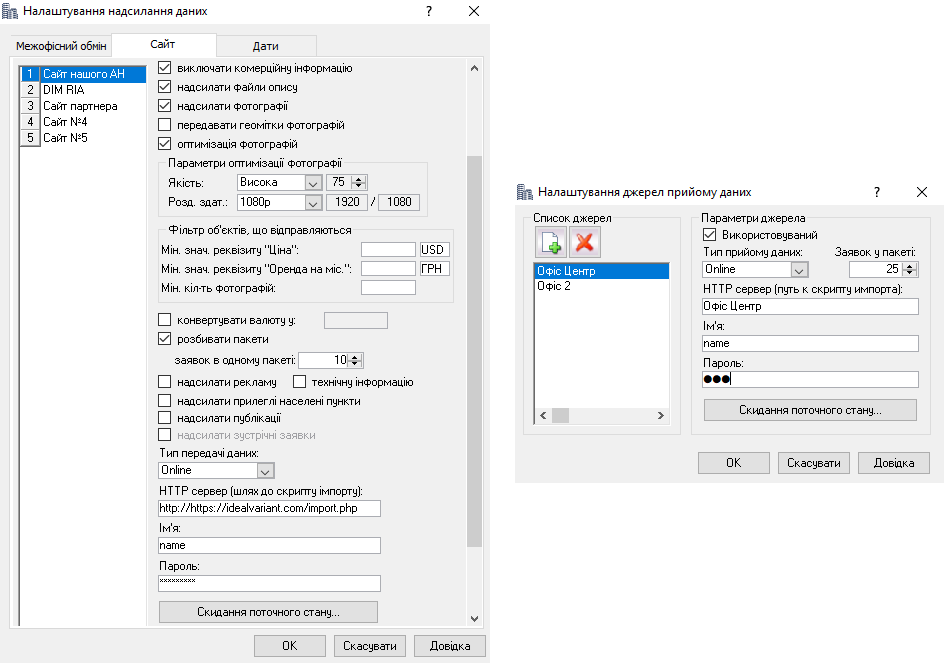The height and width of the screenshot is (664, 945).
Task: Open 'Тип прийому даних' Online dropdown
Action: [799, 269]
